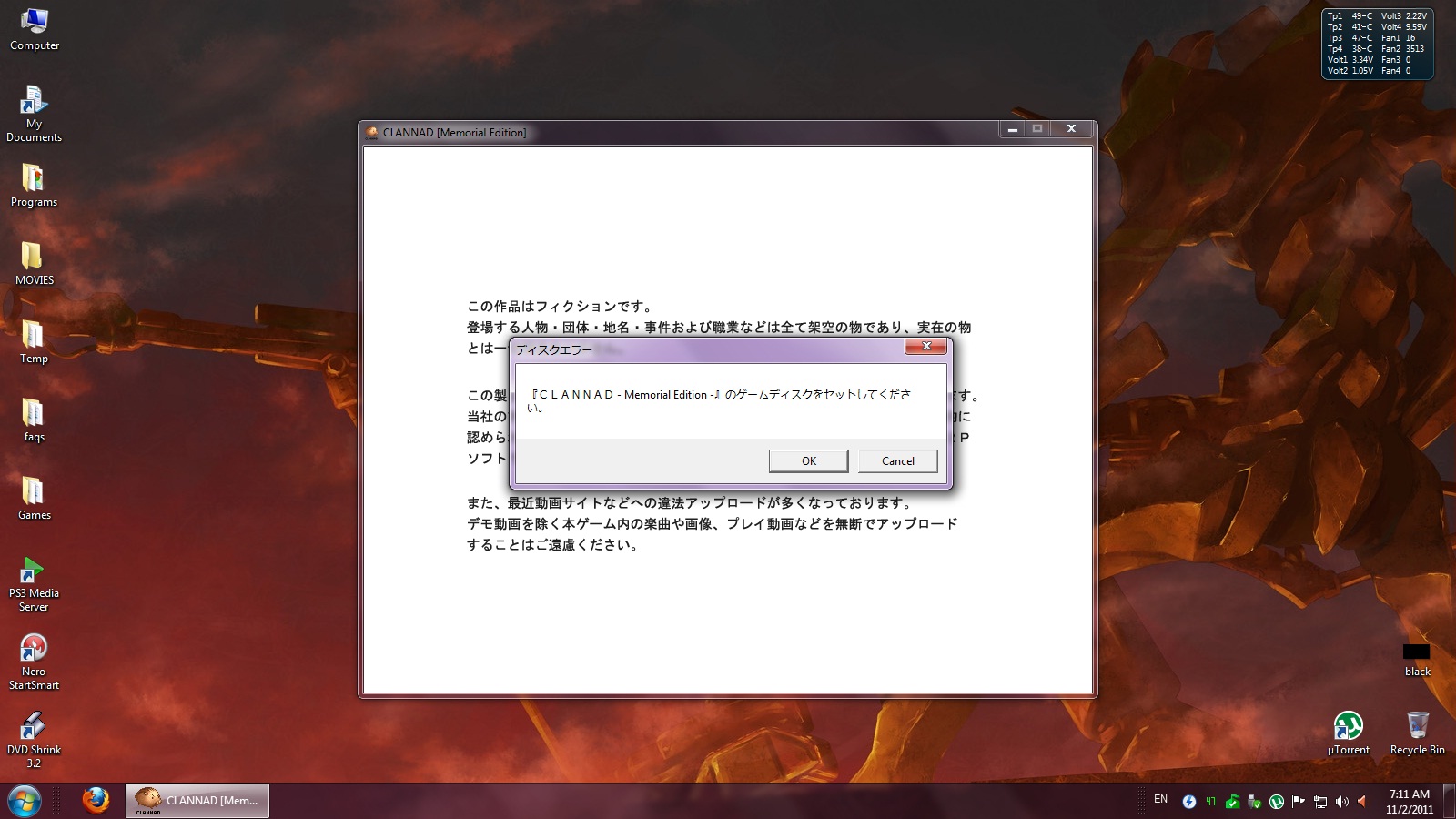
Task: Click the CLANNAD taskbar button
Action: pyautogui.click(x=197, y=801)
